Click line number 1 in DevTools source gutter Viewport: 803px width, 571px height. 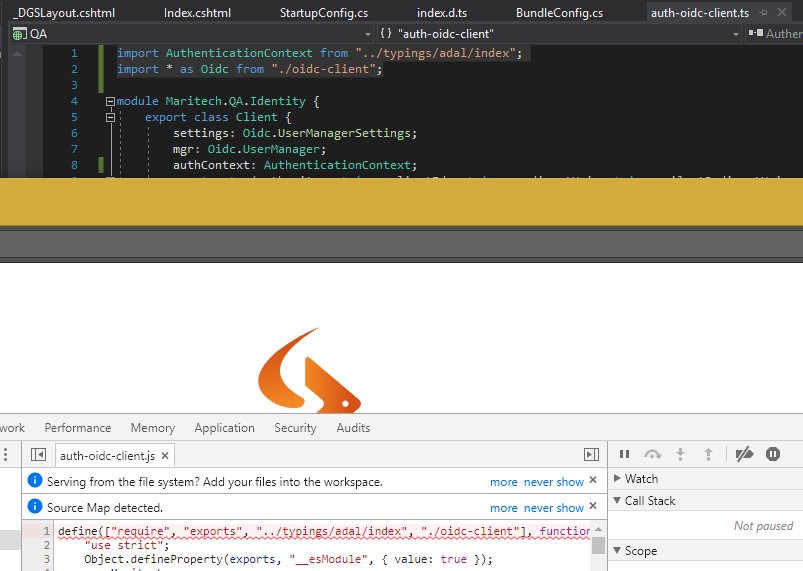[46, 531]
